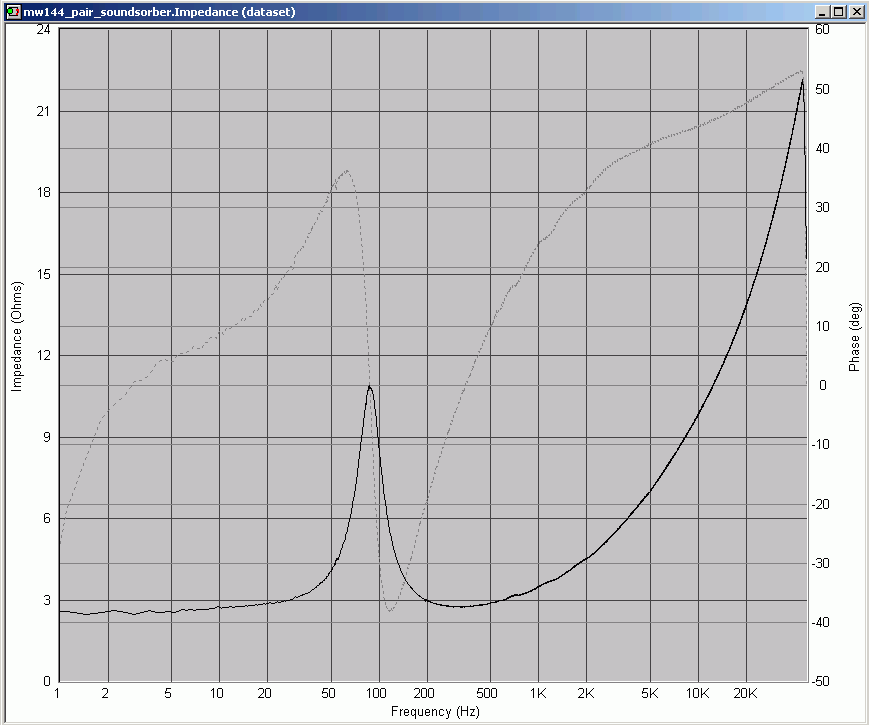Click the Phase (deg) axis label

point(854,336)
